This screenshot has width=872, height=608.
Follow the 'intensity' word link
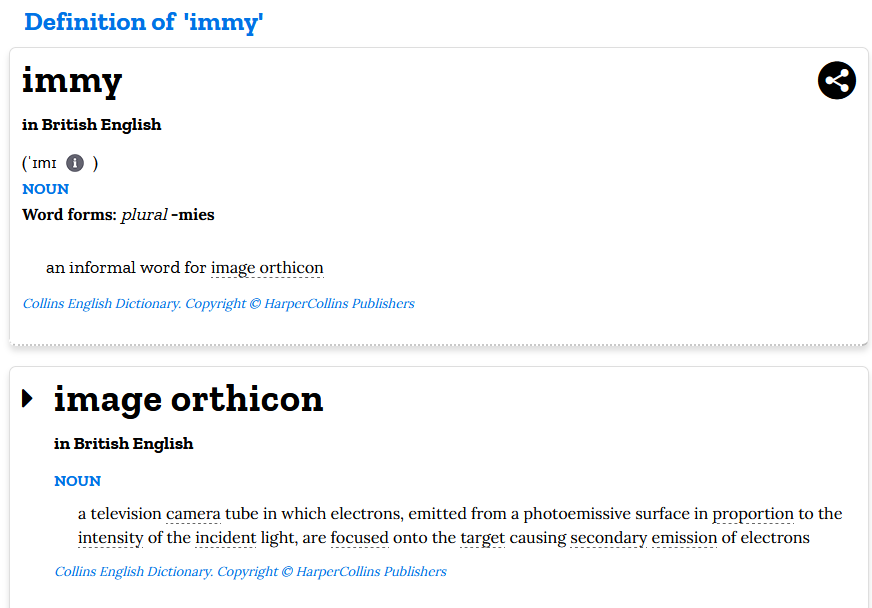(x=110, y=538)
